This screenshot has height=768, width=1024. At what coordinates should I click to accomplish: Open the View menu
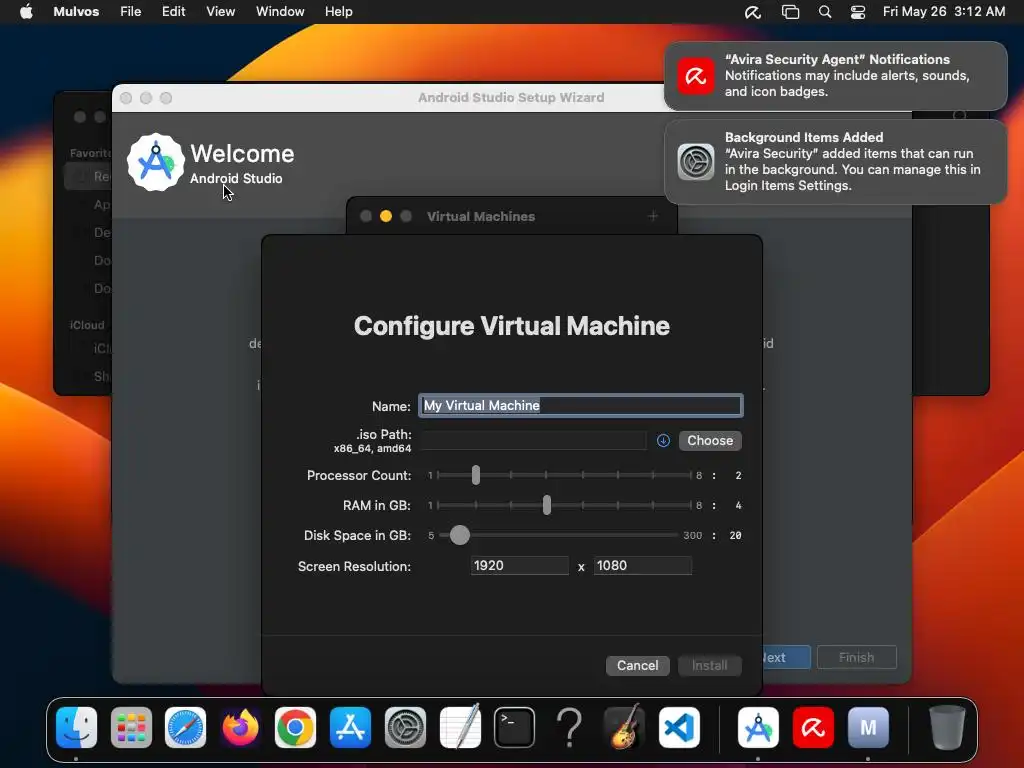click(x=221, y=12)
